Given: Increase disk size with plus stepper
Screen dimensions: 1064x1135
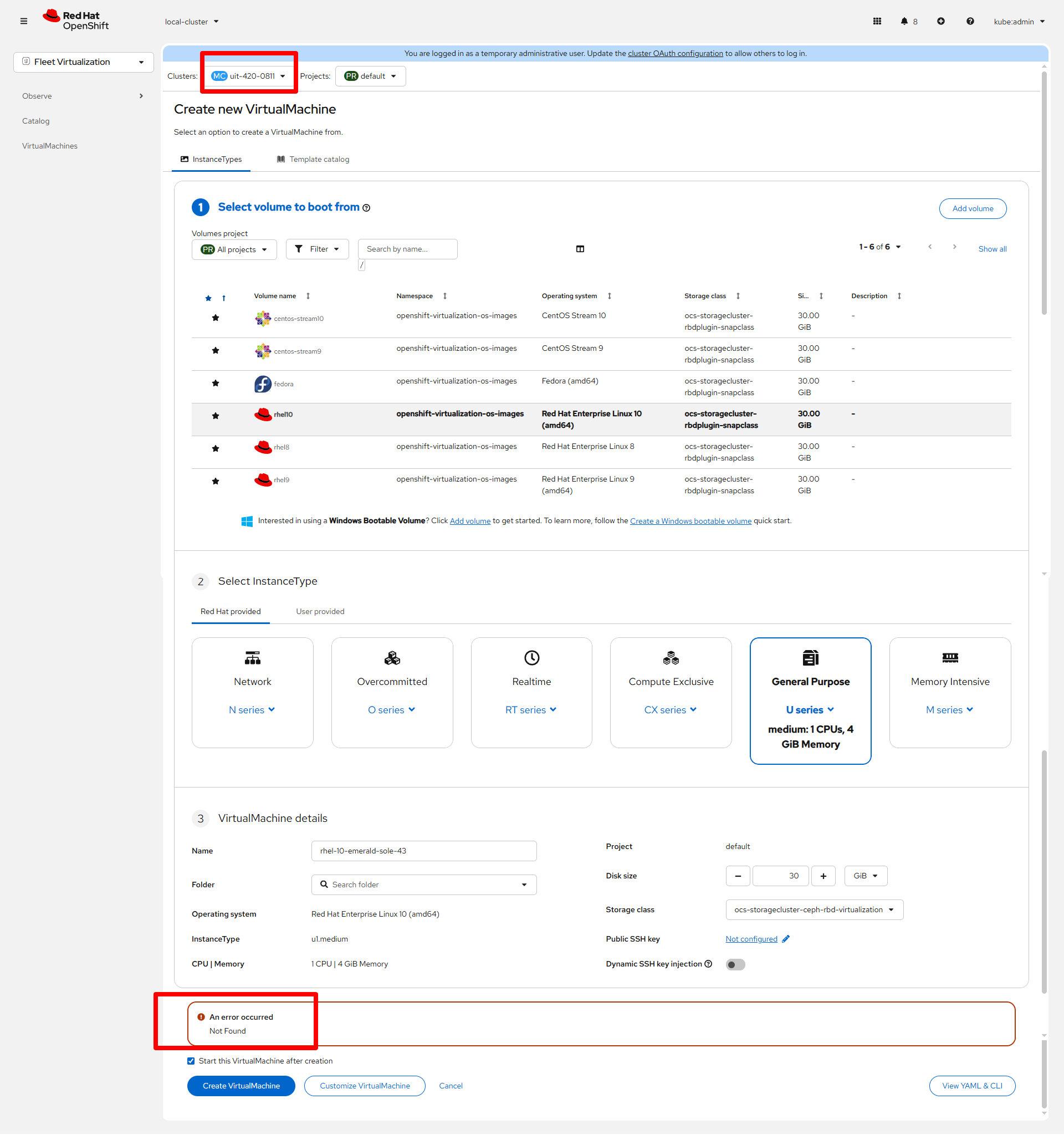Looking at the screenshot, I should 823,876.
